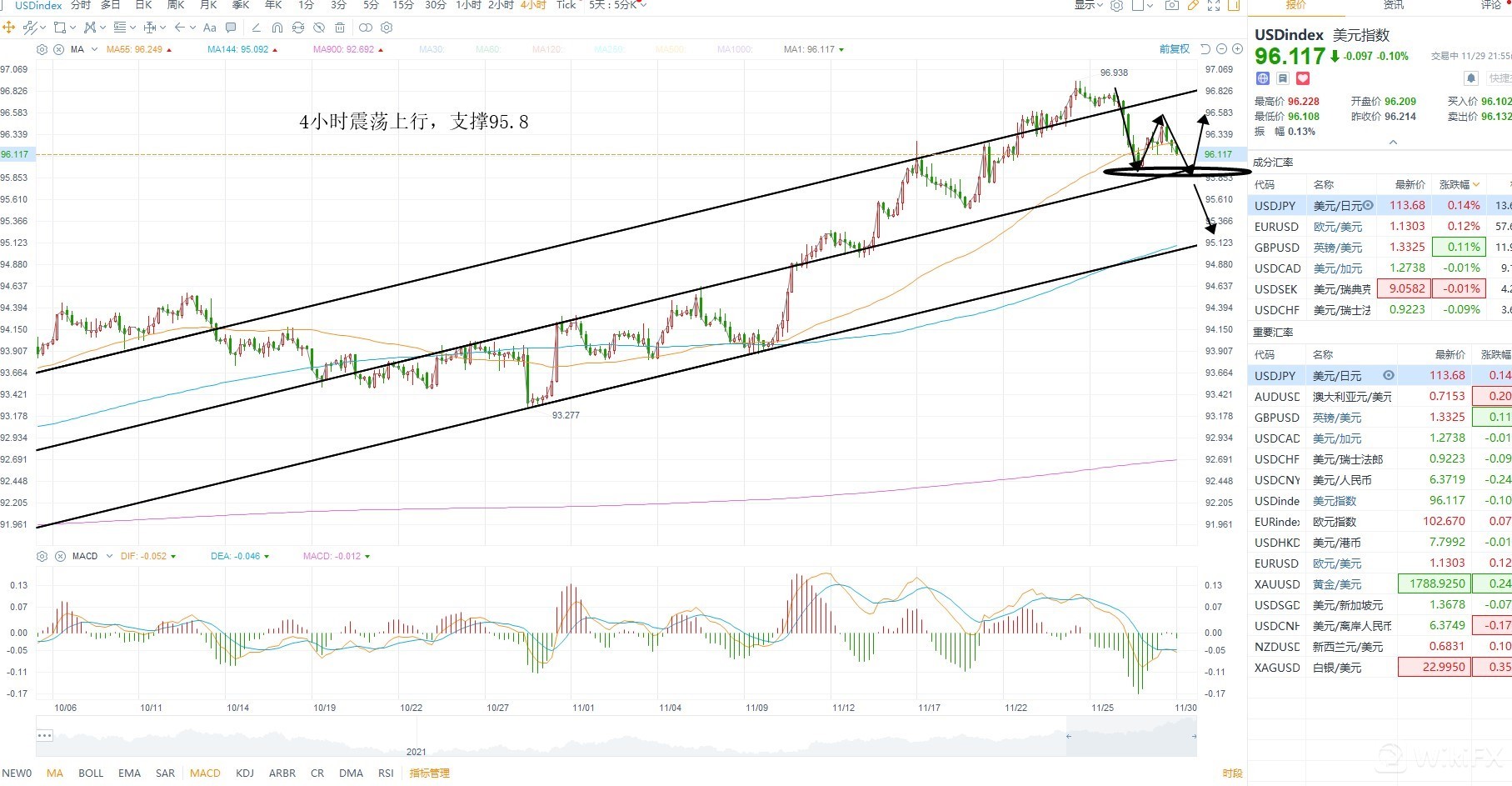Viewport: 1512px width, 786px height.
Task: Select the wave pattern drawing tool
Action: 90,28
